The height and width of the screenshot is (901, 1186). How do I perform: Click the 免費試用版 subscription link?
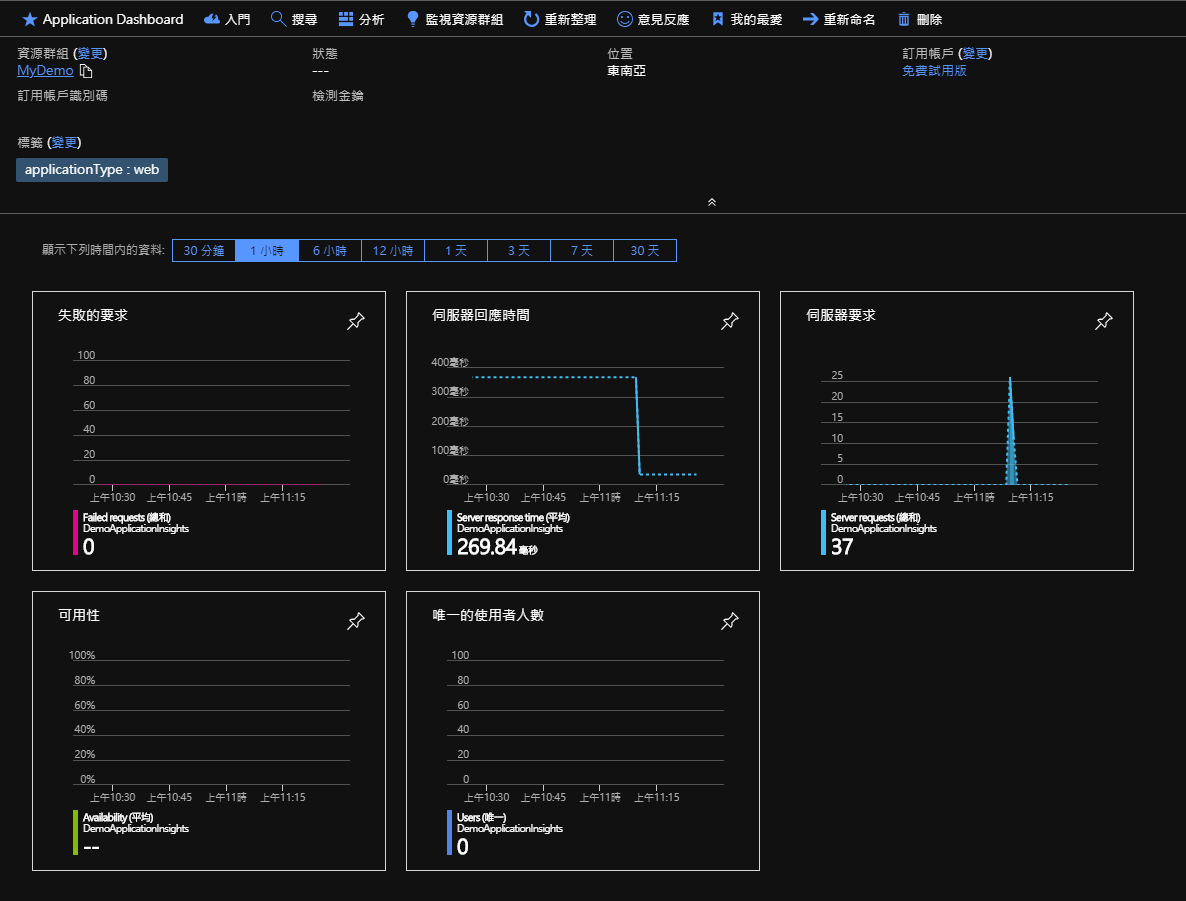(934, 71)
